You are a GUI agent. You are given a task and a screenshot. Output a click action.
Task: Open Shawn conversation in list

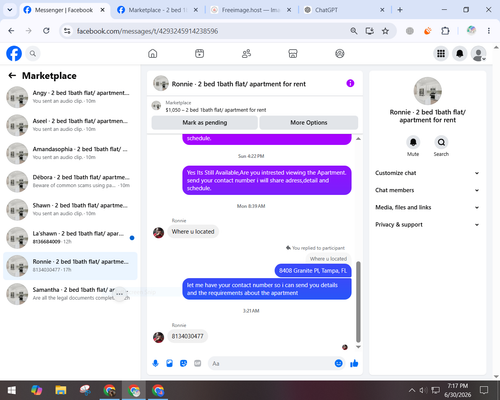point(70,209)
